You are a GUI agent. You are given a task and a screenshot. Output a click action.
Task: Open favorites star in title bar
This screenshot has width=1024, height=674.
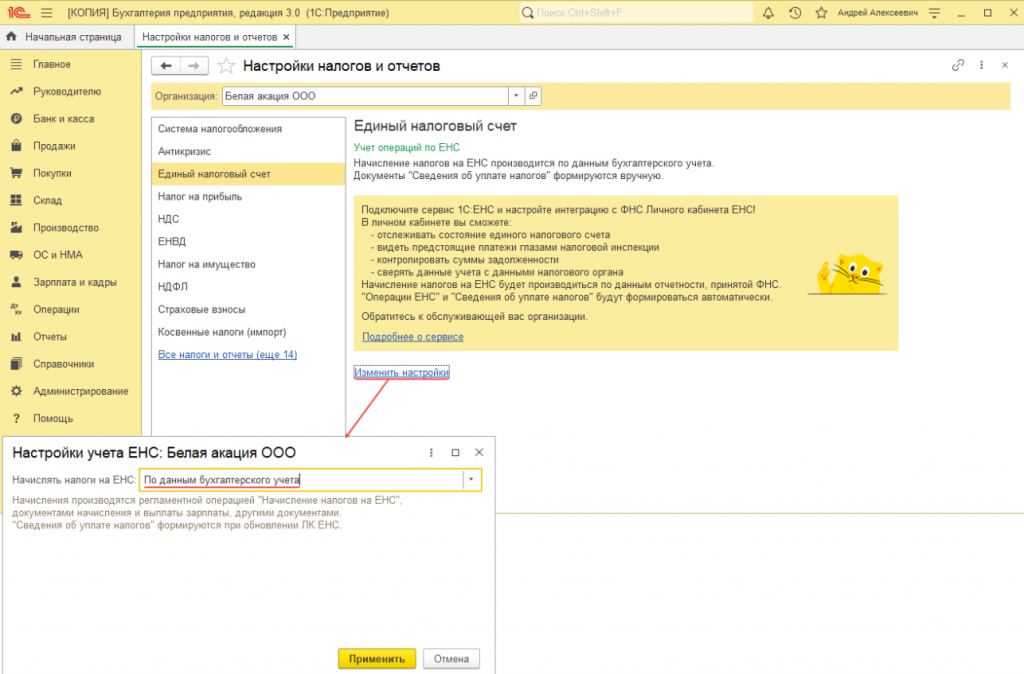click(x=822, y=12)
